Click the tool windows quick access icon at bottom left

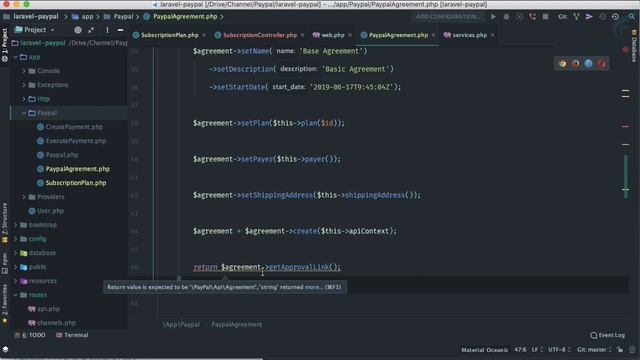5,349
